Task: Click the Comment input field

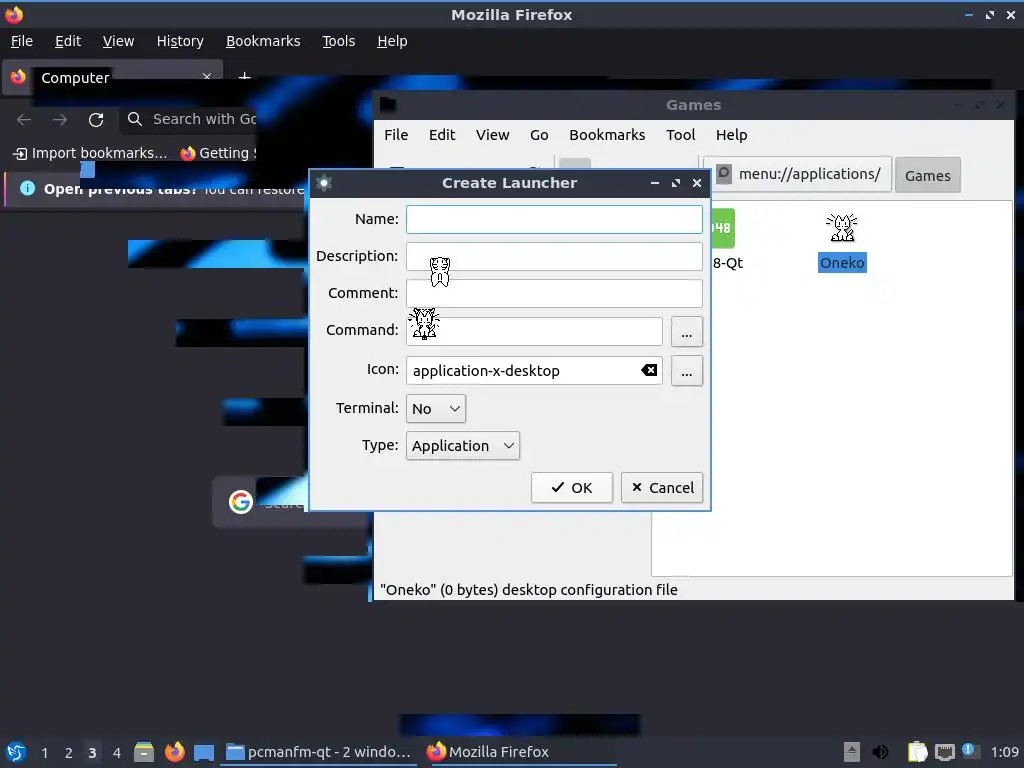Action: (x=554, y=293)
